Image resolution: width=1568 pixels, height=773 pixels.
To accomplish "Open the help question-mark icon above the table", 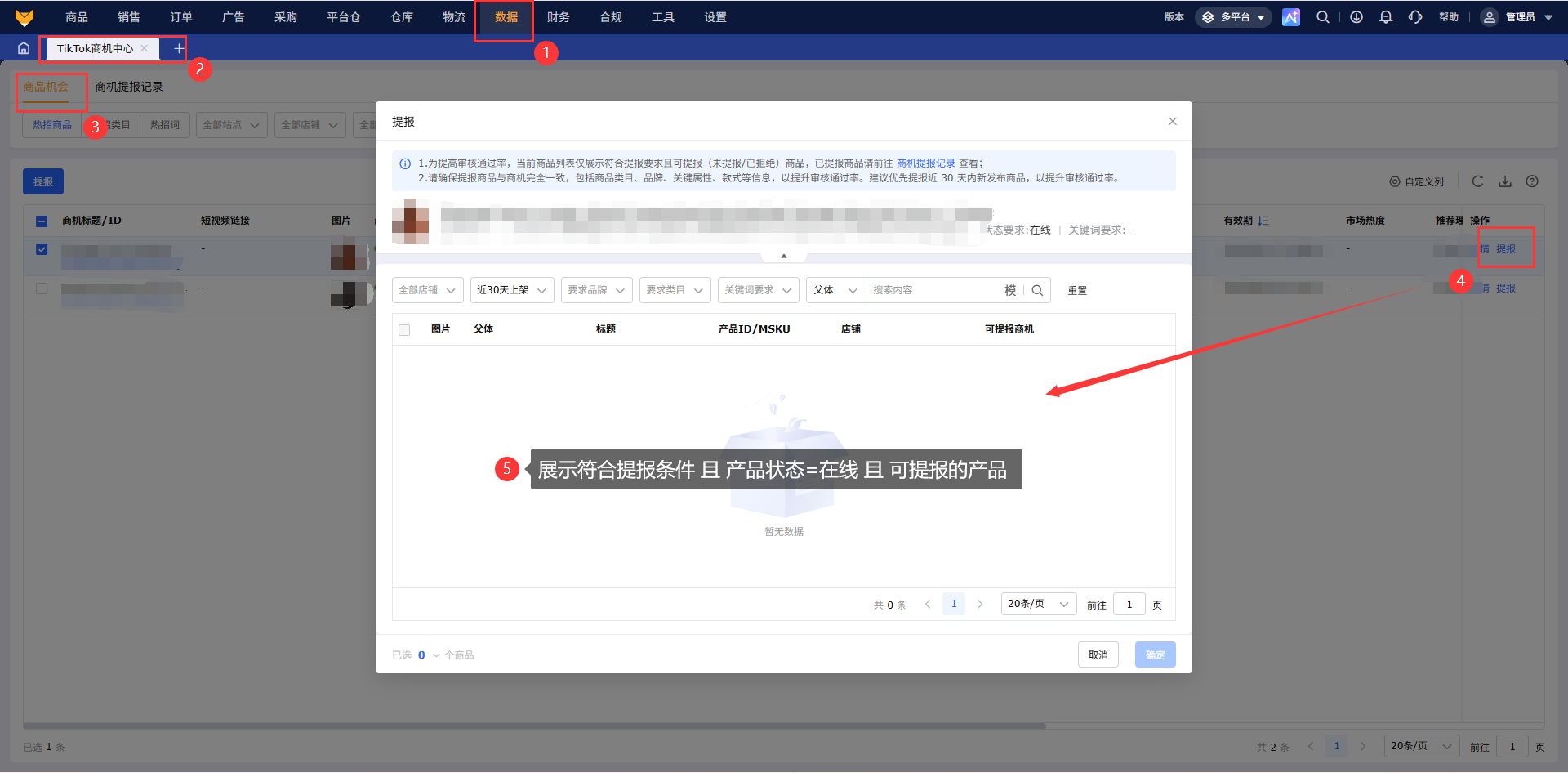I will coord(1532,181).
